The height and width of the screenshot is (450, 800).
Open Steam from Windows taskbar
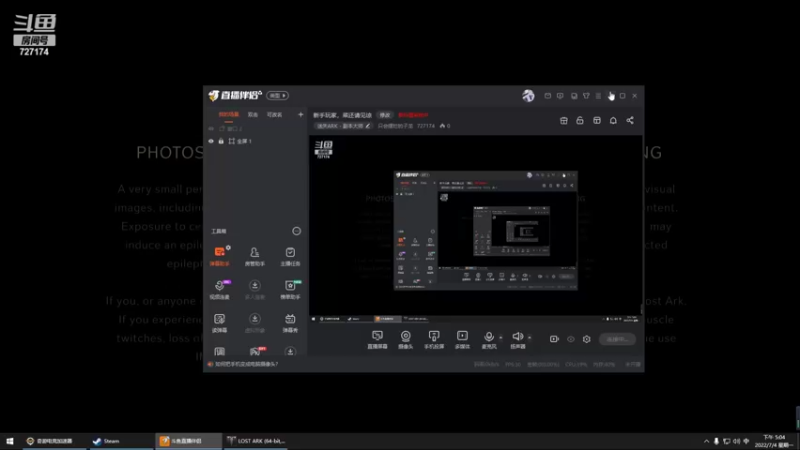coord(120,441)
